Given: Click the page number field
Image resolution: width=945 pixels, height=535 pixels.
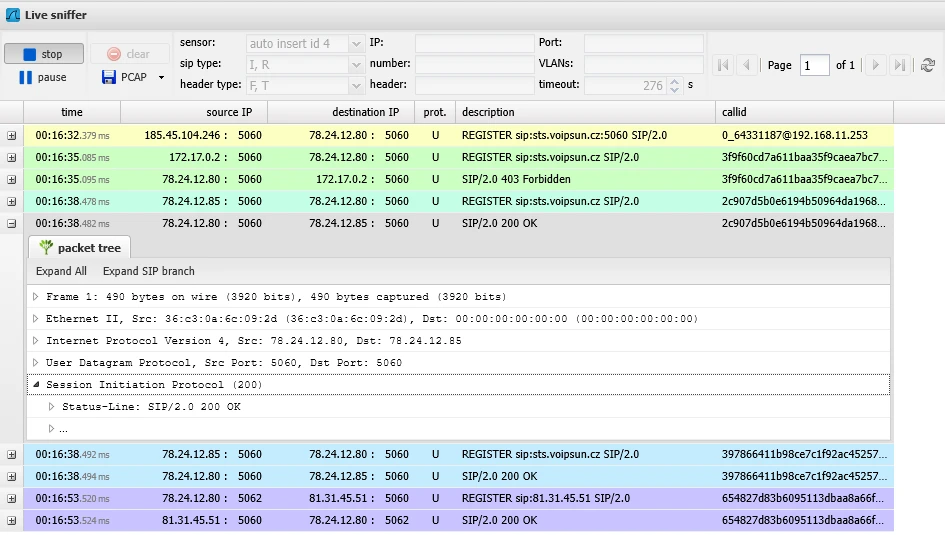Looking at the screenshot, I should [814, 65].
